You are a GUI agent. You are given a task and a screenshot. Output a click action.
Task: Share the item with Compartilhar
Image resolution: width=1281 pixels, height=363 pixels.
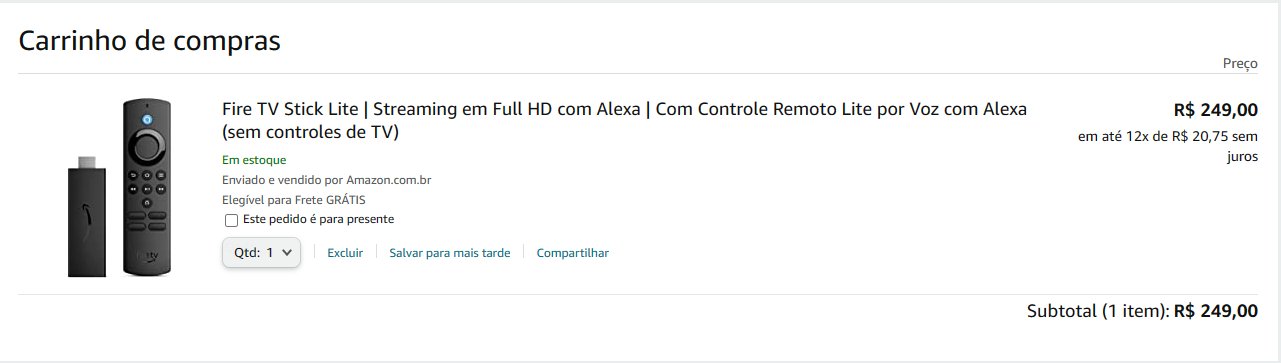[x=573, y=253]
